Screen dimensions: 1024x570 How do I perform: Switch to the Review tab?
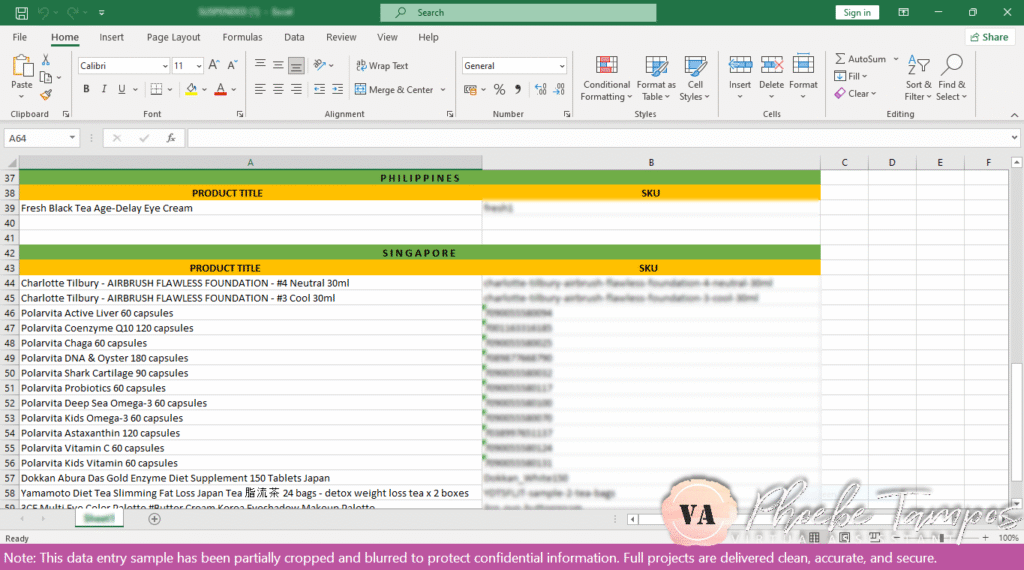click(x=341, y=37)
